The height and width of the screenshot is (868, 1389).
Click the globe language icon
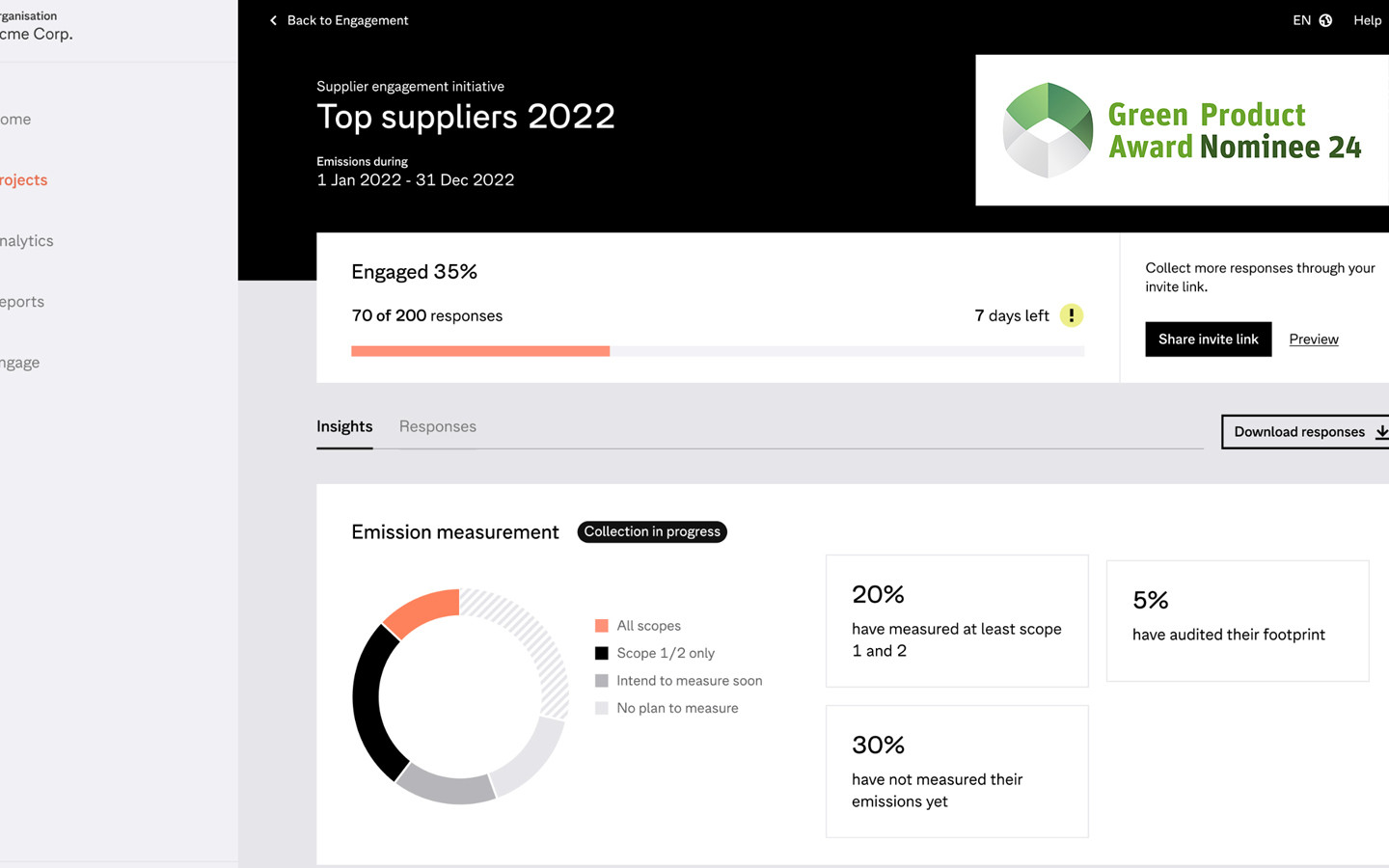point(1325,20)
